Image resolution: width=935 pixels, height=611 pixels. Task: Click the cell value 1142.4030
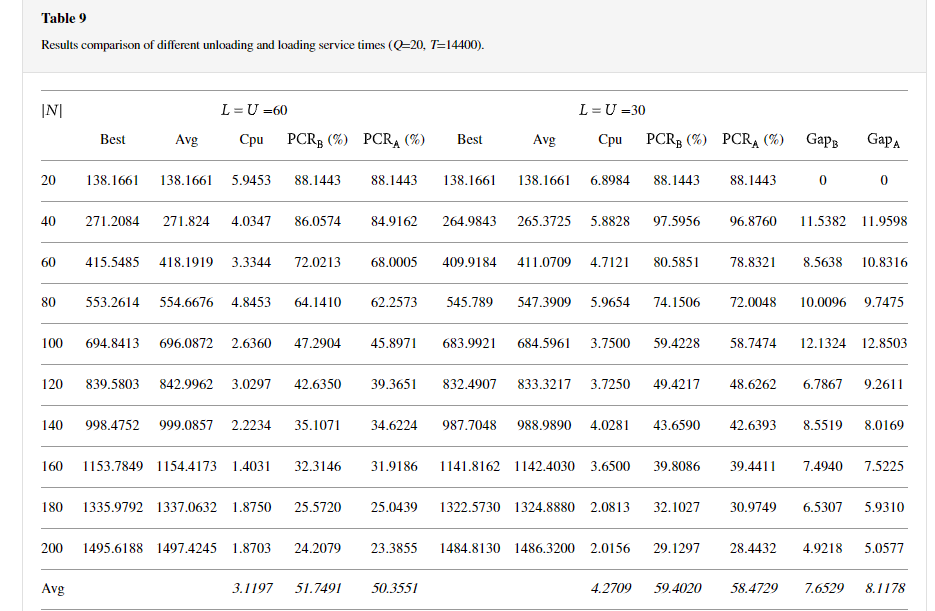click(x=544, y=466)
